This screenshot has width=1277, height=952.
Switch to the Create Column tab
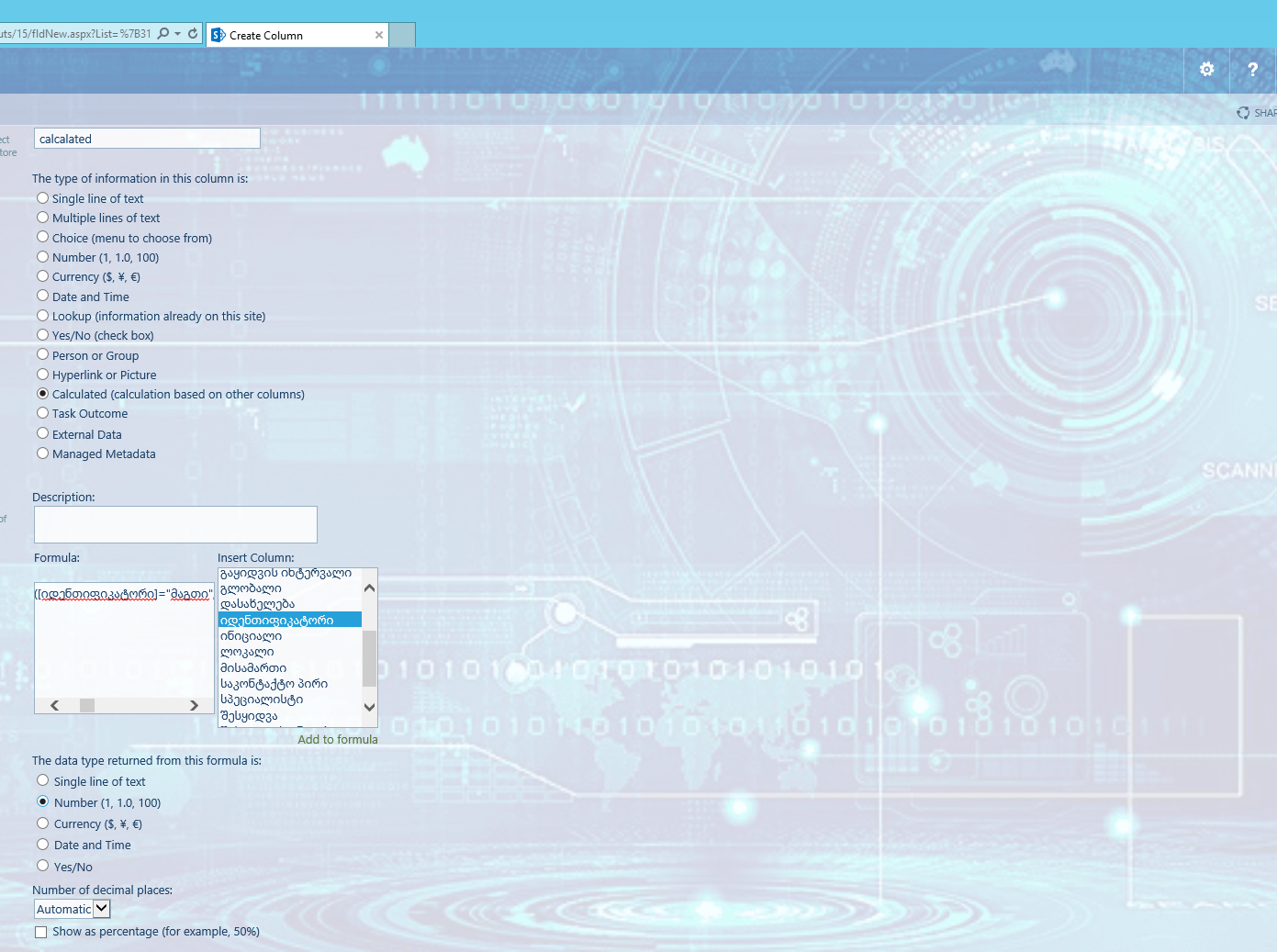click(x=297, y=35)
